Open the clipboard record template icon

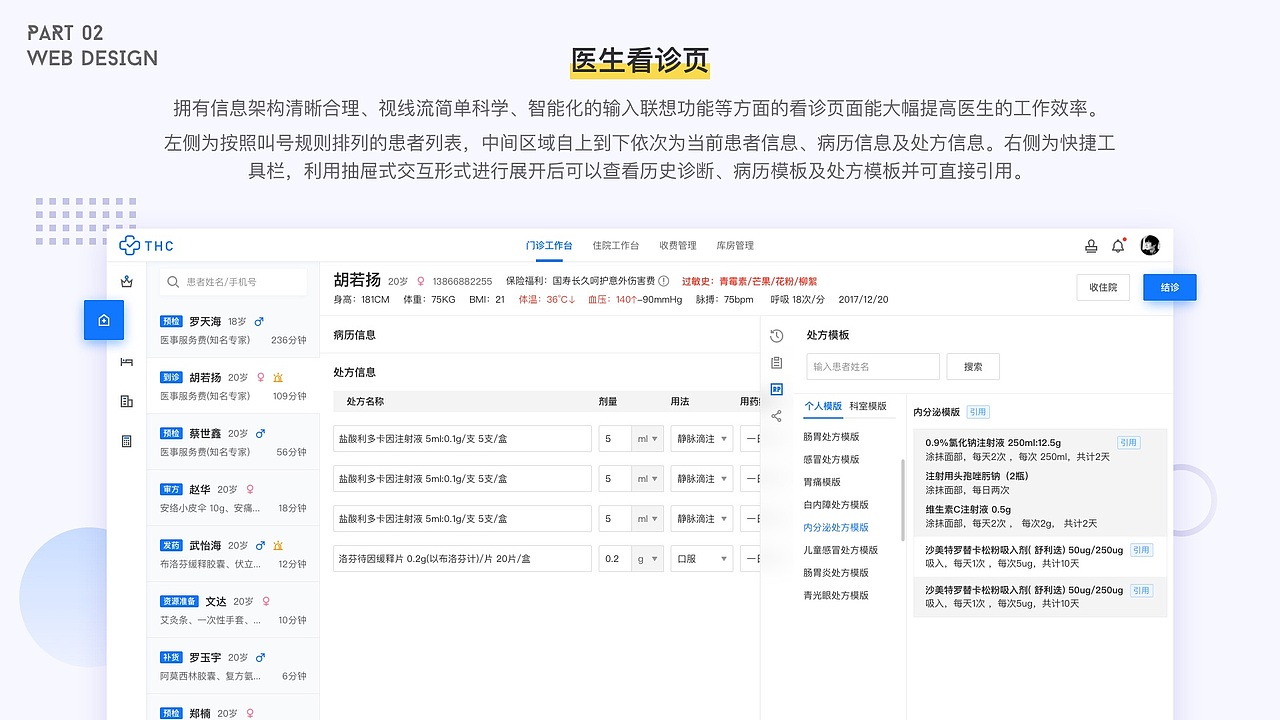pyautogui.click(x=777, y=362)
